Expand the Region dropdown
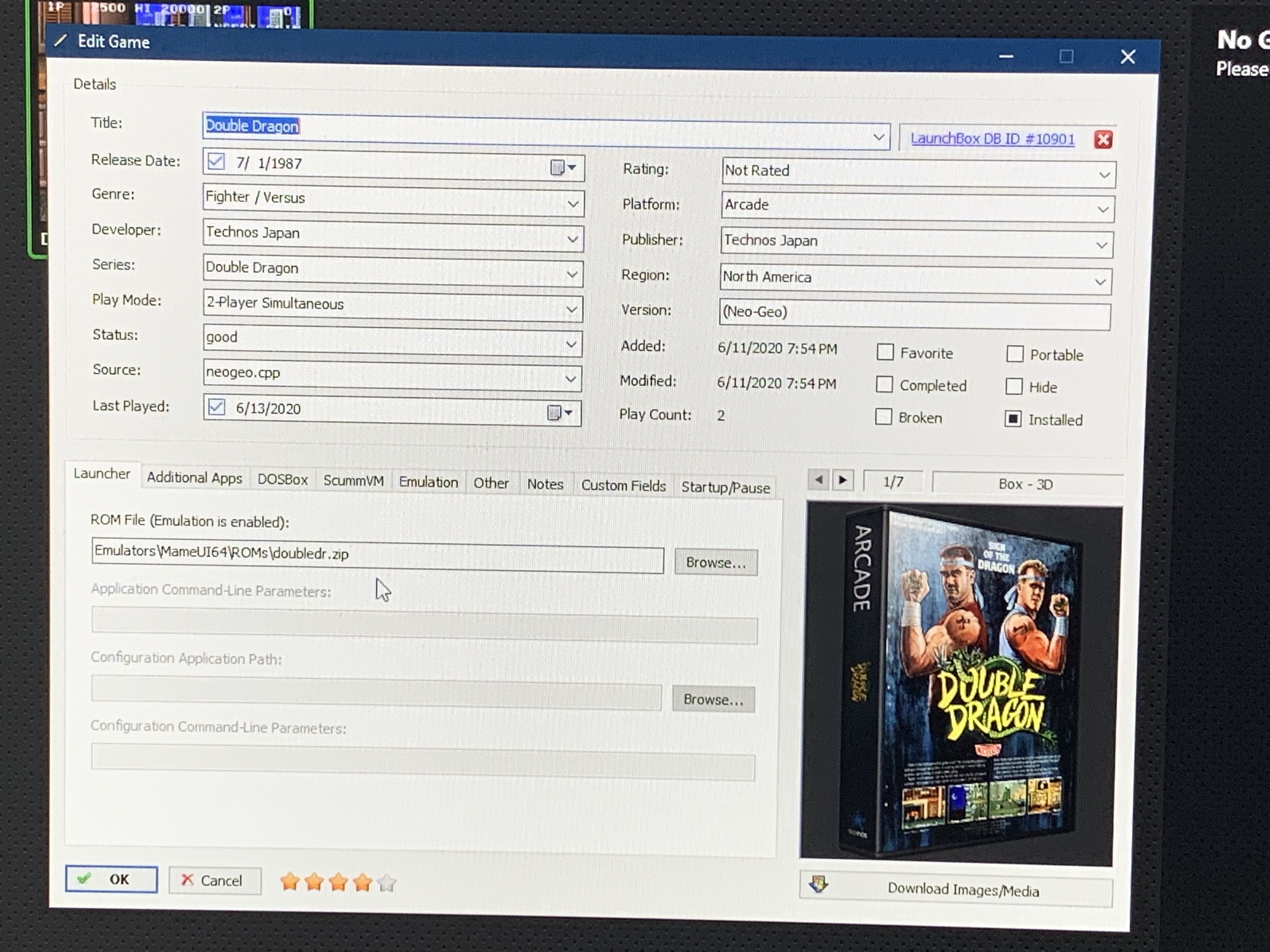Viewport: 1270px width, 952px height. [1101, 282]
